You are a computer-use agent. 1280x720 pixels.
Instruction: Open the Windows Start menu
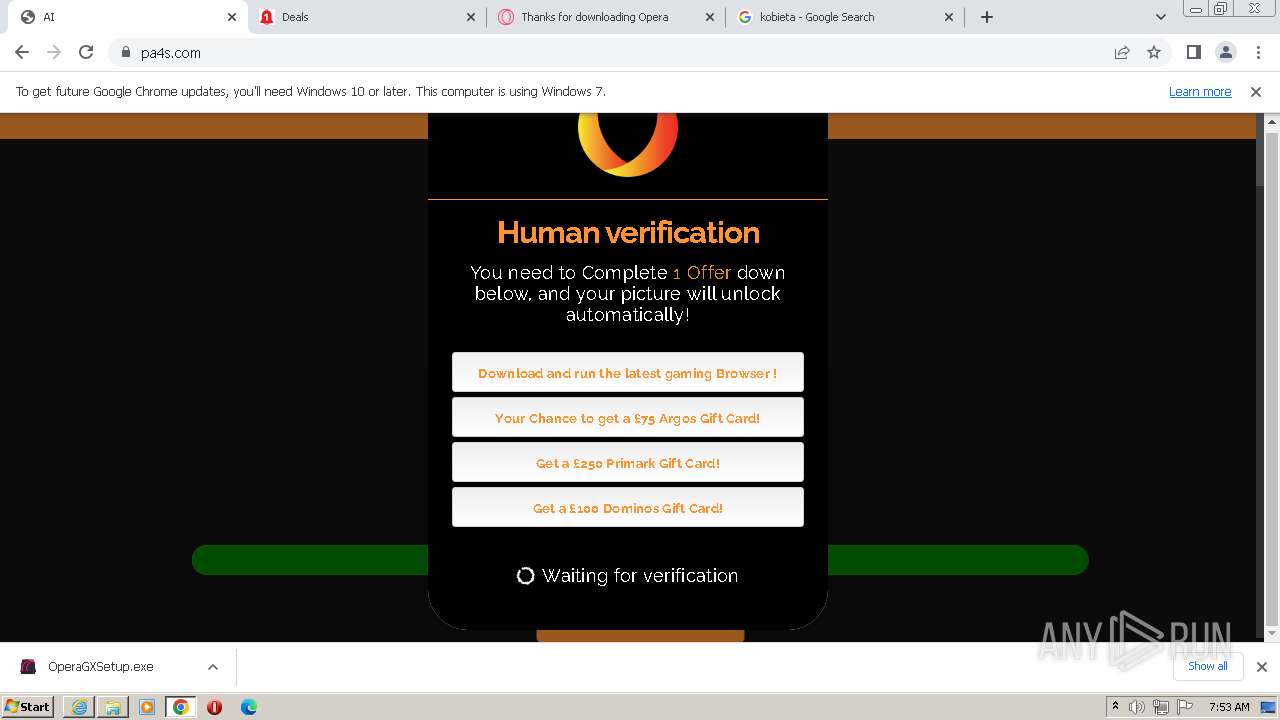(x=28, y=706)
